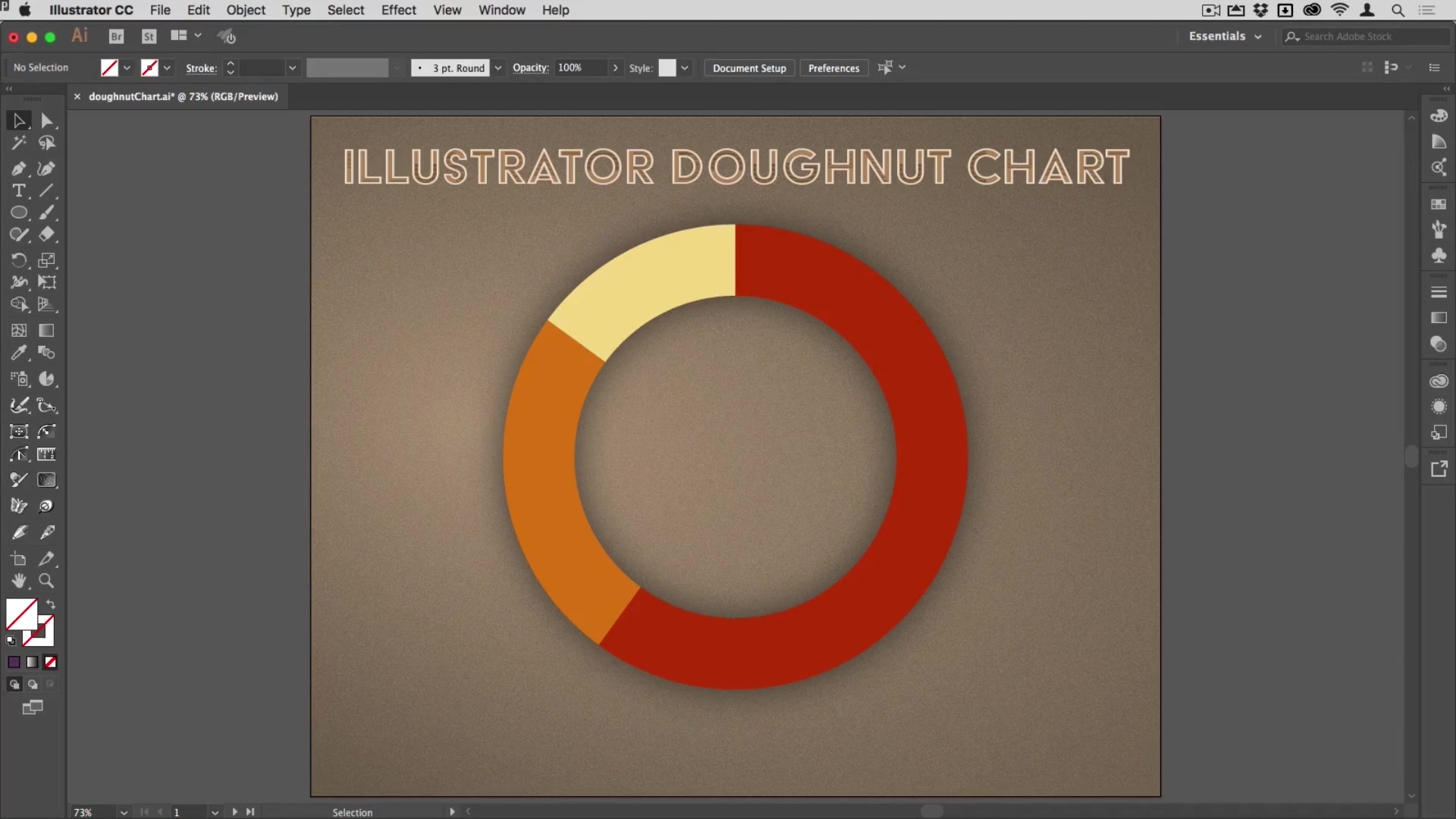Select the Pen tool
Image resolution: width=1456 pixels, height=819 pixels.
pos(19,168)
